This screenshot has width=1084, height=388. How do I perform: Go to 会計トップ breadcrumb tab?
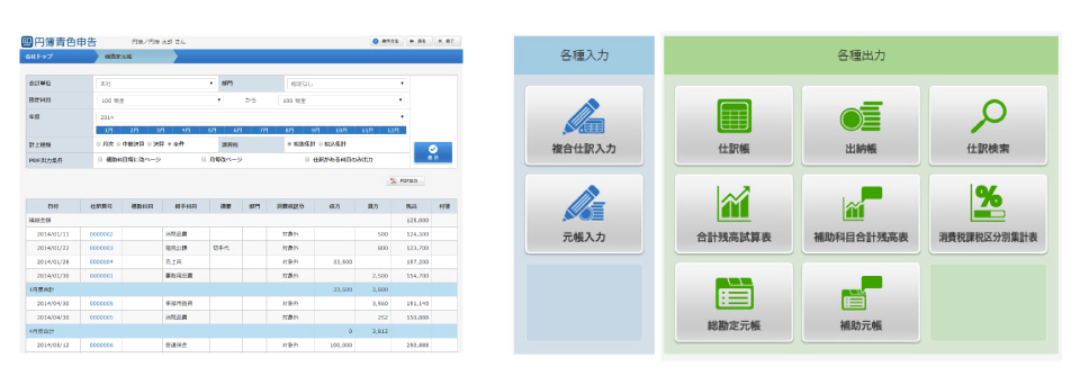click(x=54, y=56)
